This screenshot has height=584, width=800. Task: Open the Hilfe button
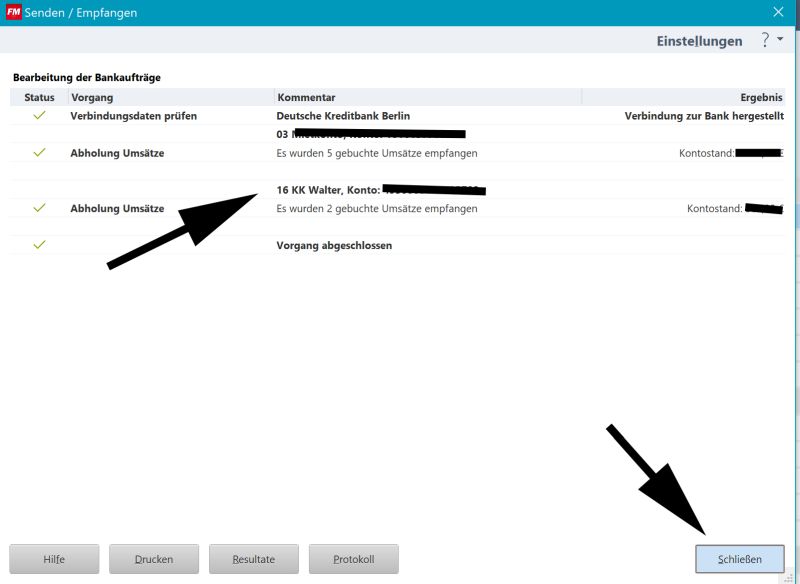click(x=54, y=559)
